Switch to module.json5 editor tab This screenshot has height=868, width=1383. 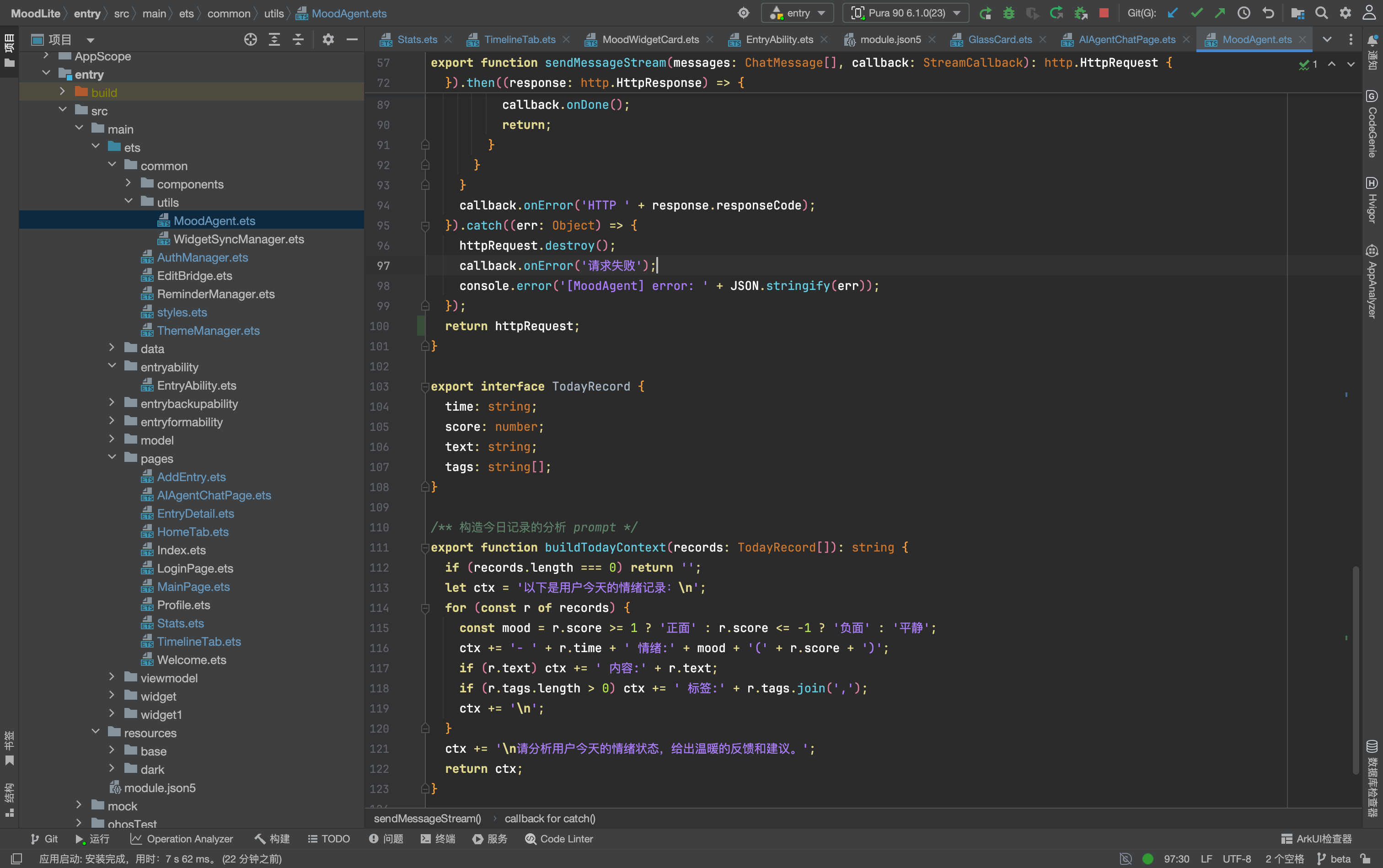click(890, 40)
